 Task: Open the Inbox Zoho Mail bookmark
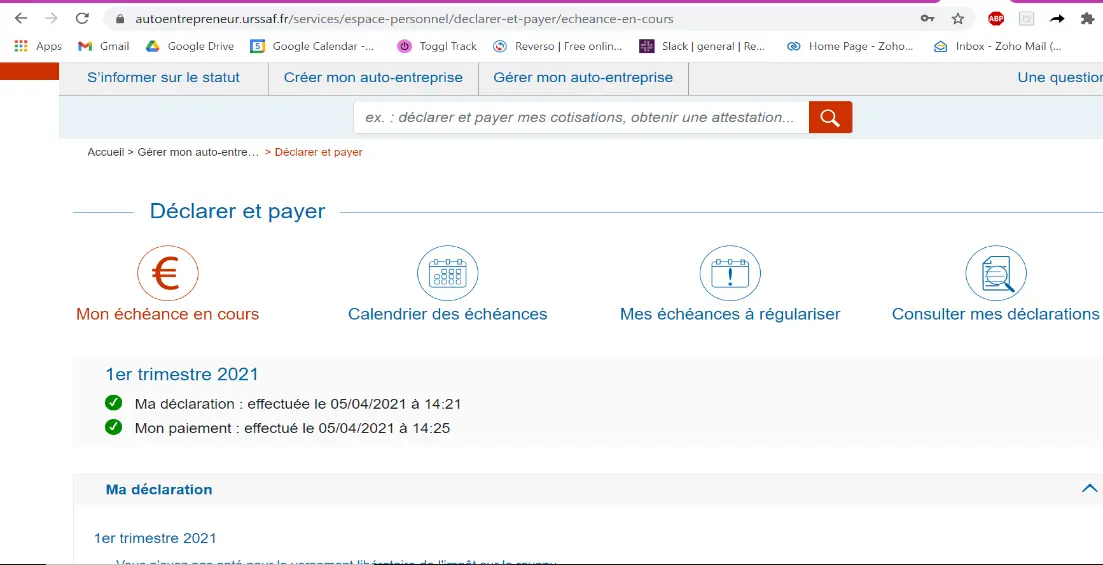coord(997,46)
